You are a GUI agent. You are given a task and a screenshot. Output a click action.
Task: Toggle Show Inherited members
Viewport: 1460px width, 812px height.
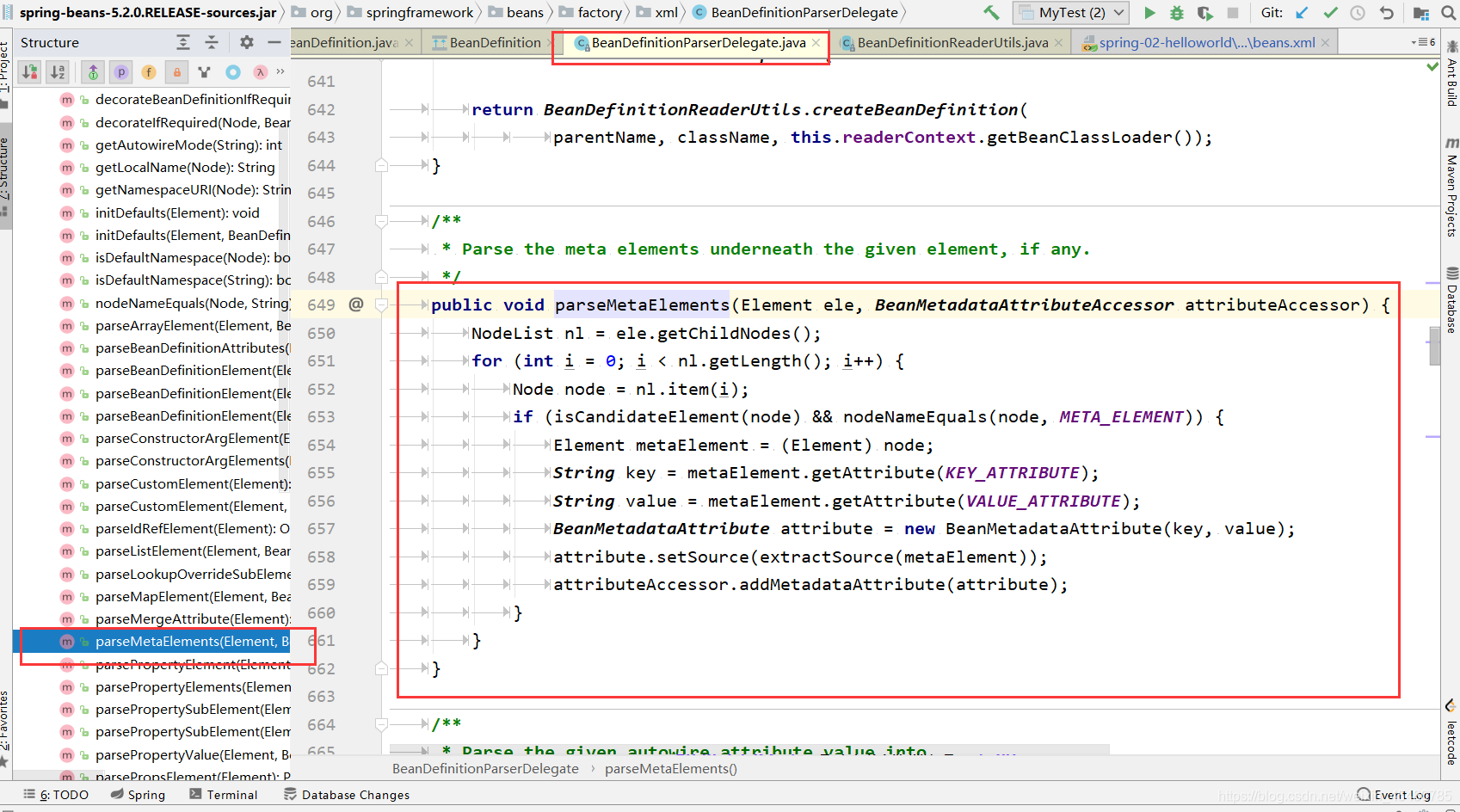click(93, 72)
